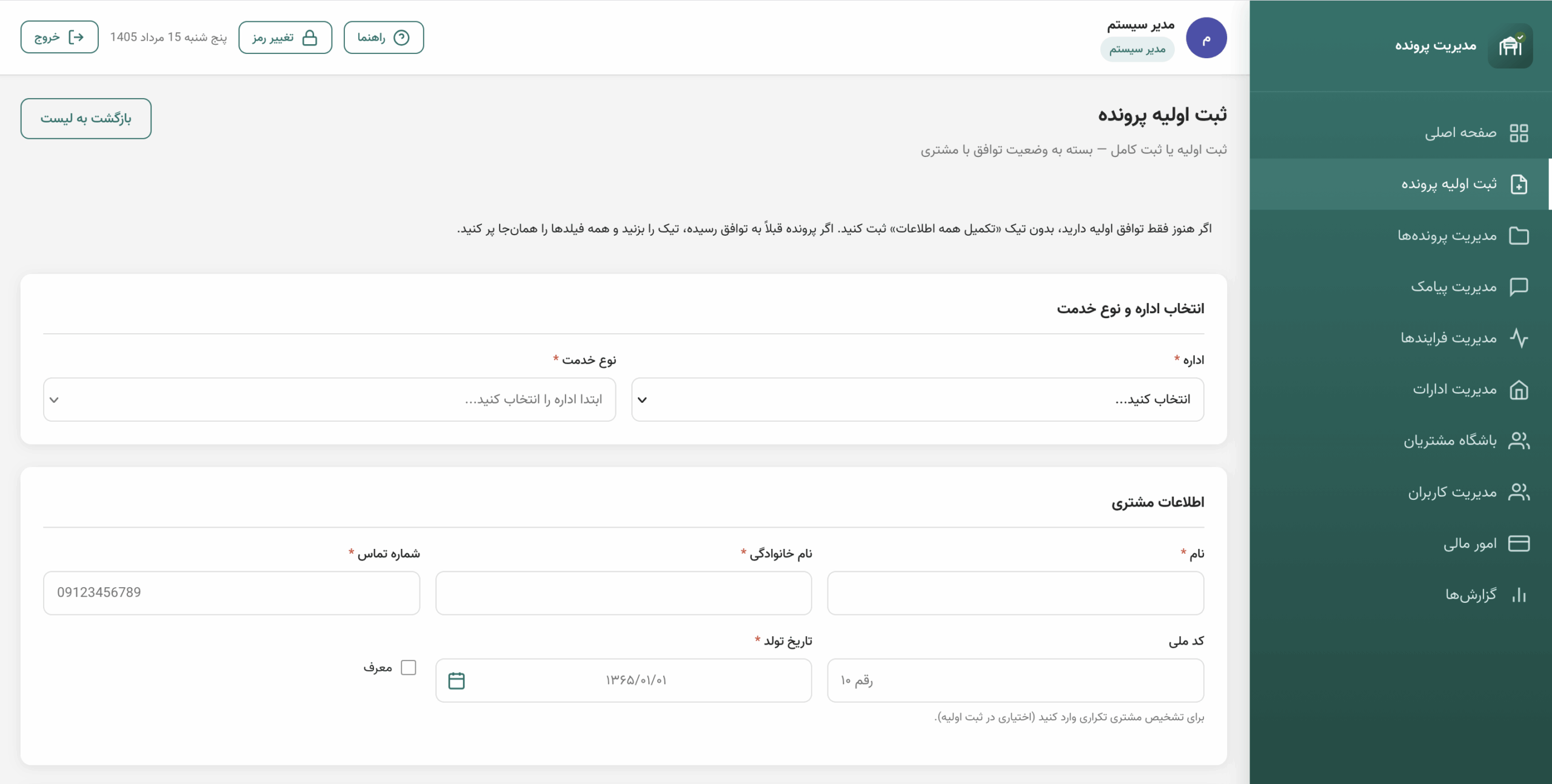Click the راهنما button
The width and height of the screenshot is (1552, 784).
pyautogui.click(x=383, y=38)
